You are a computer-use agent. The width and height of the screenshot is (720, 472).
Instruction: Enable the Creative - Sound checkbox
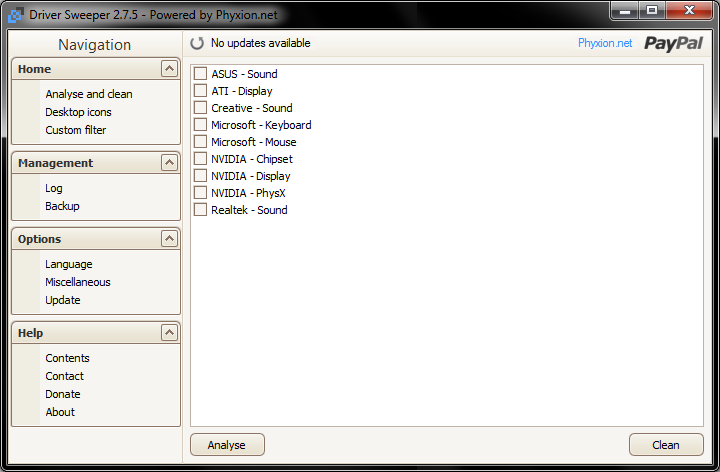[x=200, y=107]
